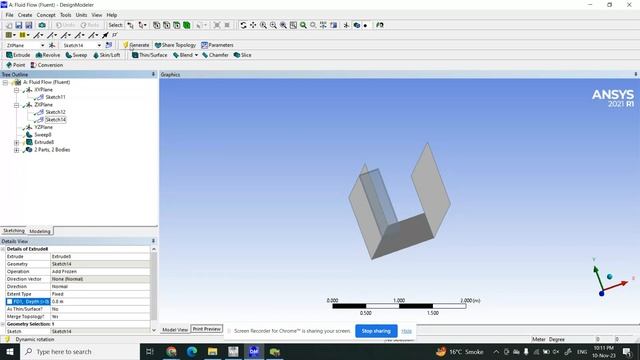640x360 pixels.
Task: Click the Details View scrollbar down arrow
Action: pyautogui.click(x=154, y=330)
